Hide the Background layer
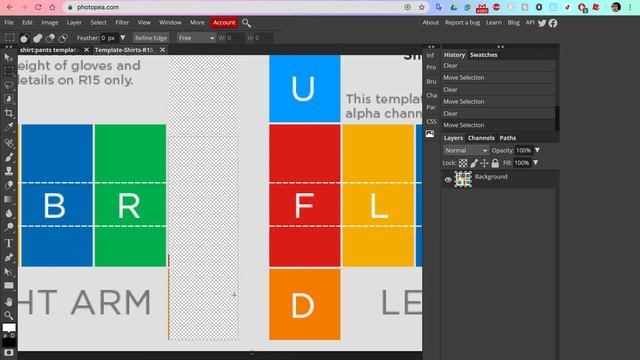The image size is (640, 360). [x=448, y=180]
